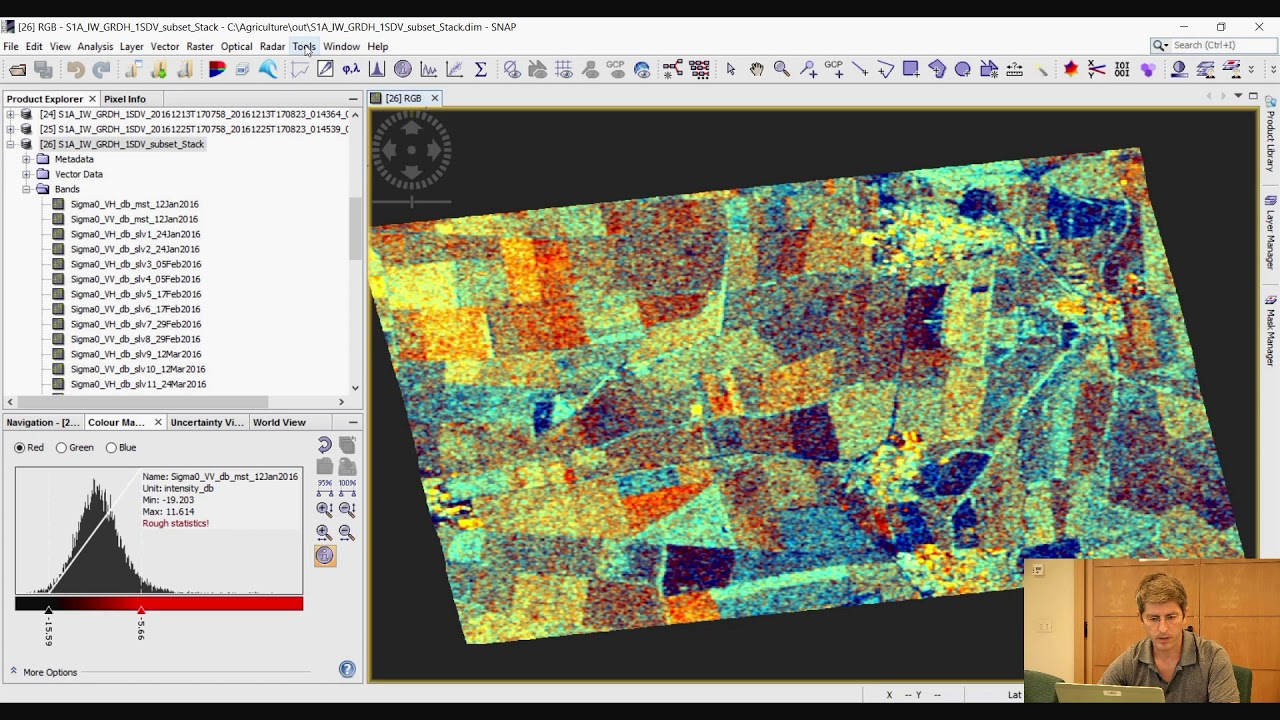Click the red slider marker at -5.66
The image size is (1280, 720).
(141, 610)
